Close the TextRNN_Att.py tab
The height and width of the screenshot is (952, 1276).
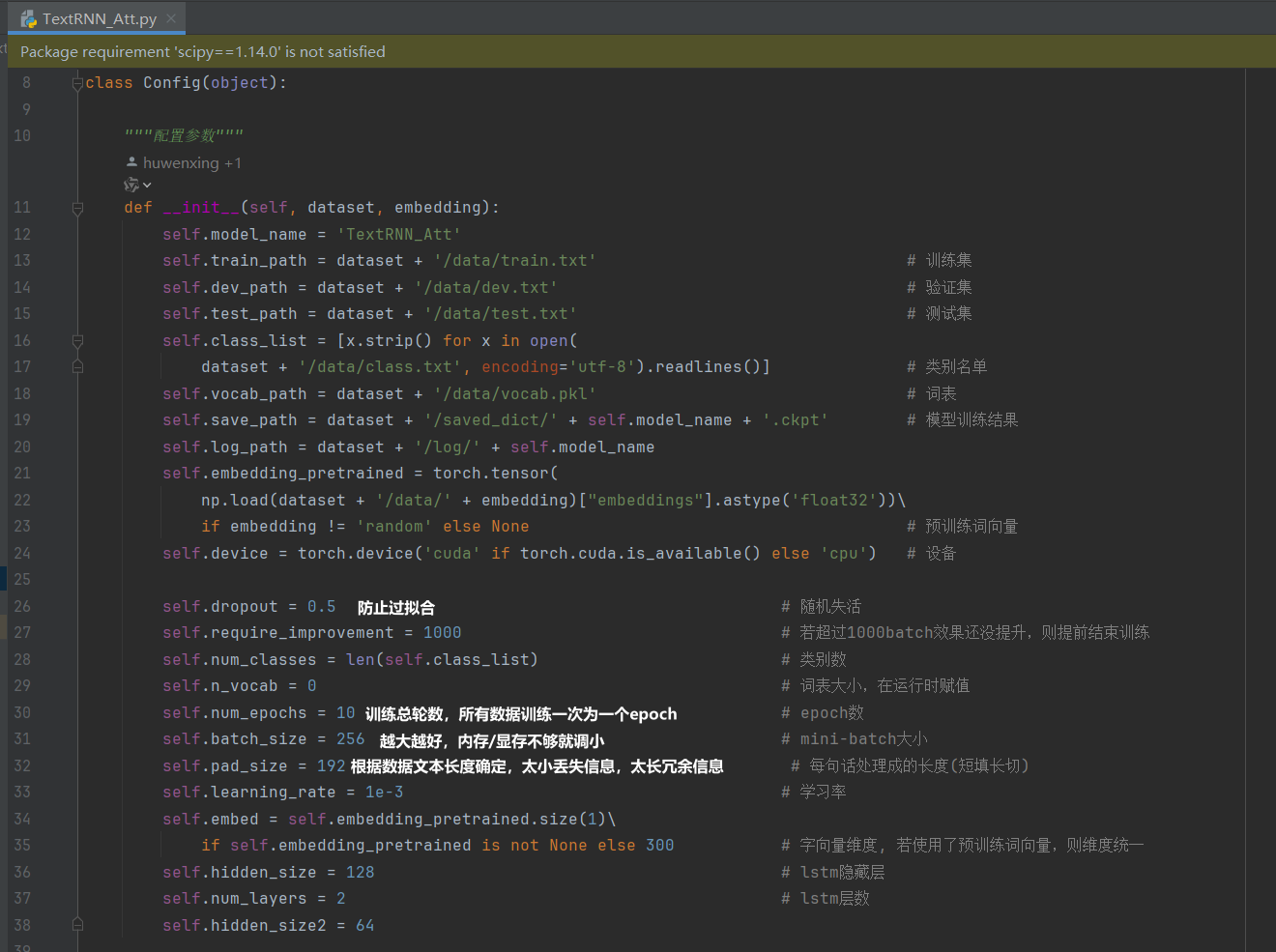pyautogui.click(x=171, y=18)
